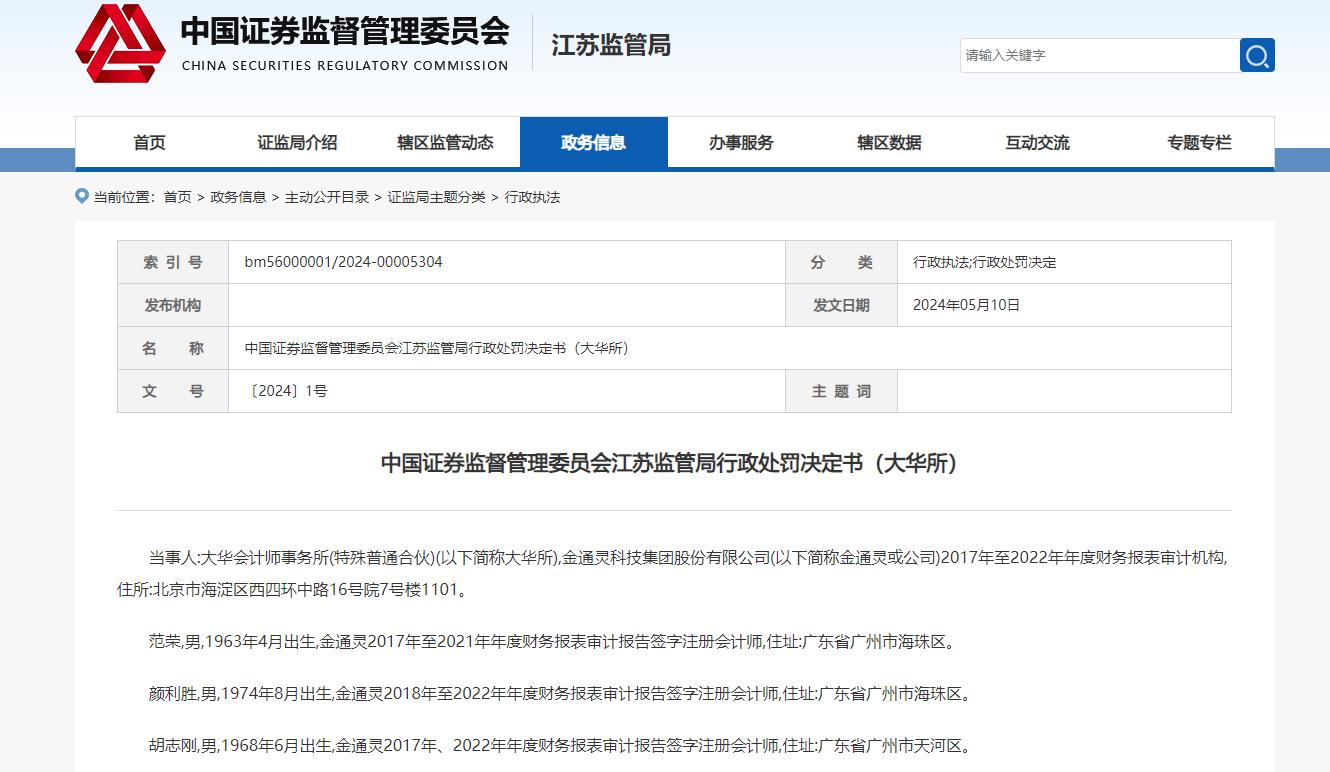This screenshot has width=1330, height=772.
Task: Open 证监局主题分类 breadcrumb link
Action: (x=437, y=197)
